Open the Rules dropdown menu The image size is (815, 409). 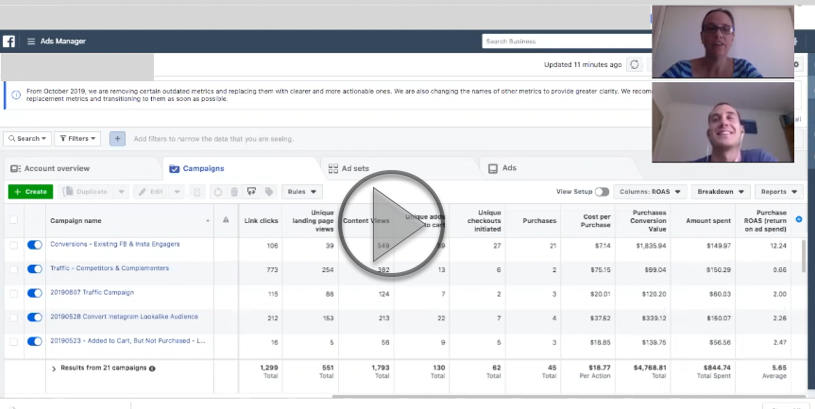302,191
